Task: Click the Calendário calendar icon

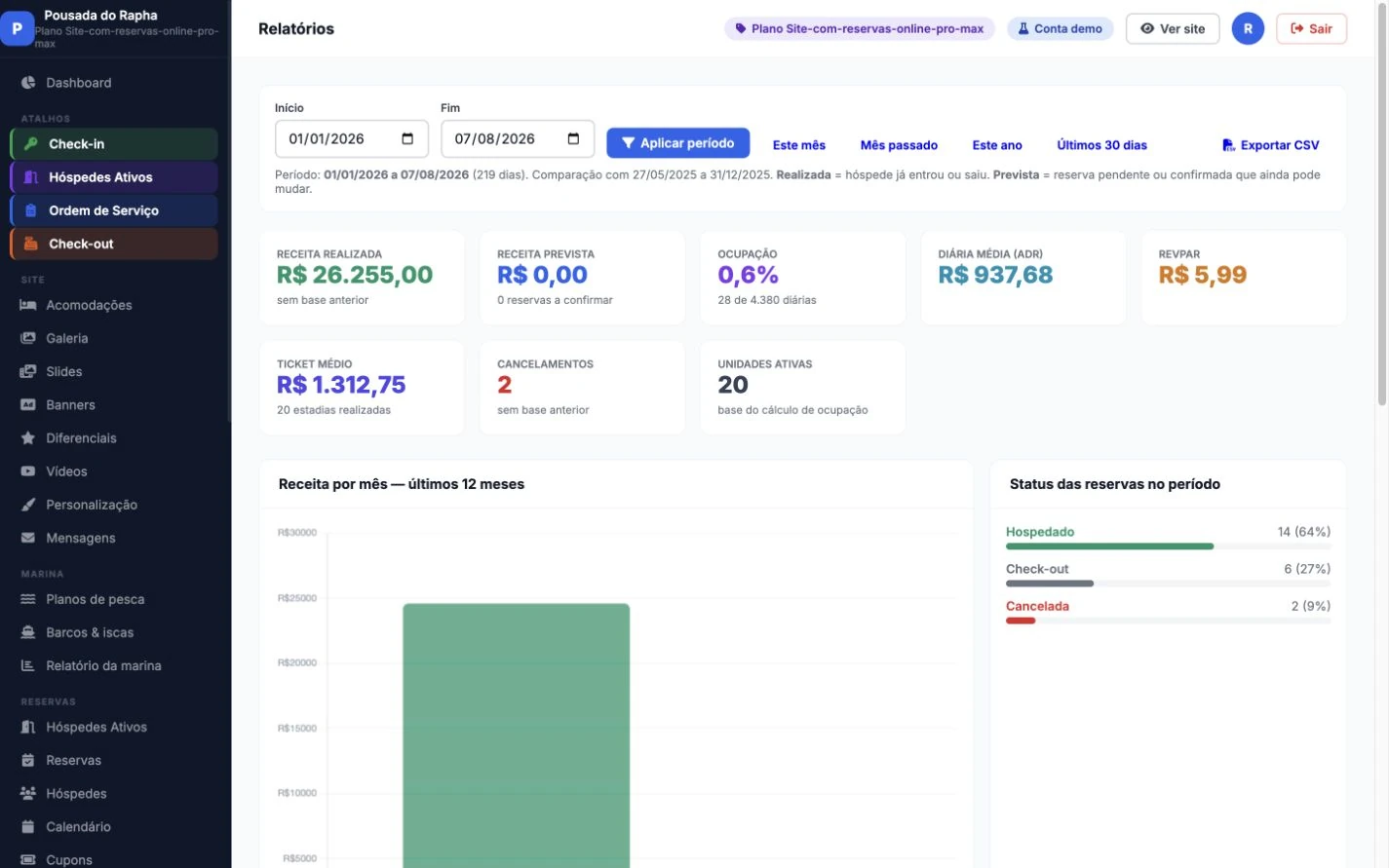Action: coord(28,826)
